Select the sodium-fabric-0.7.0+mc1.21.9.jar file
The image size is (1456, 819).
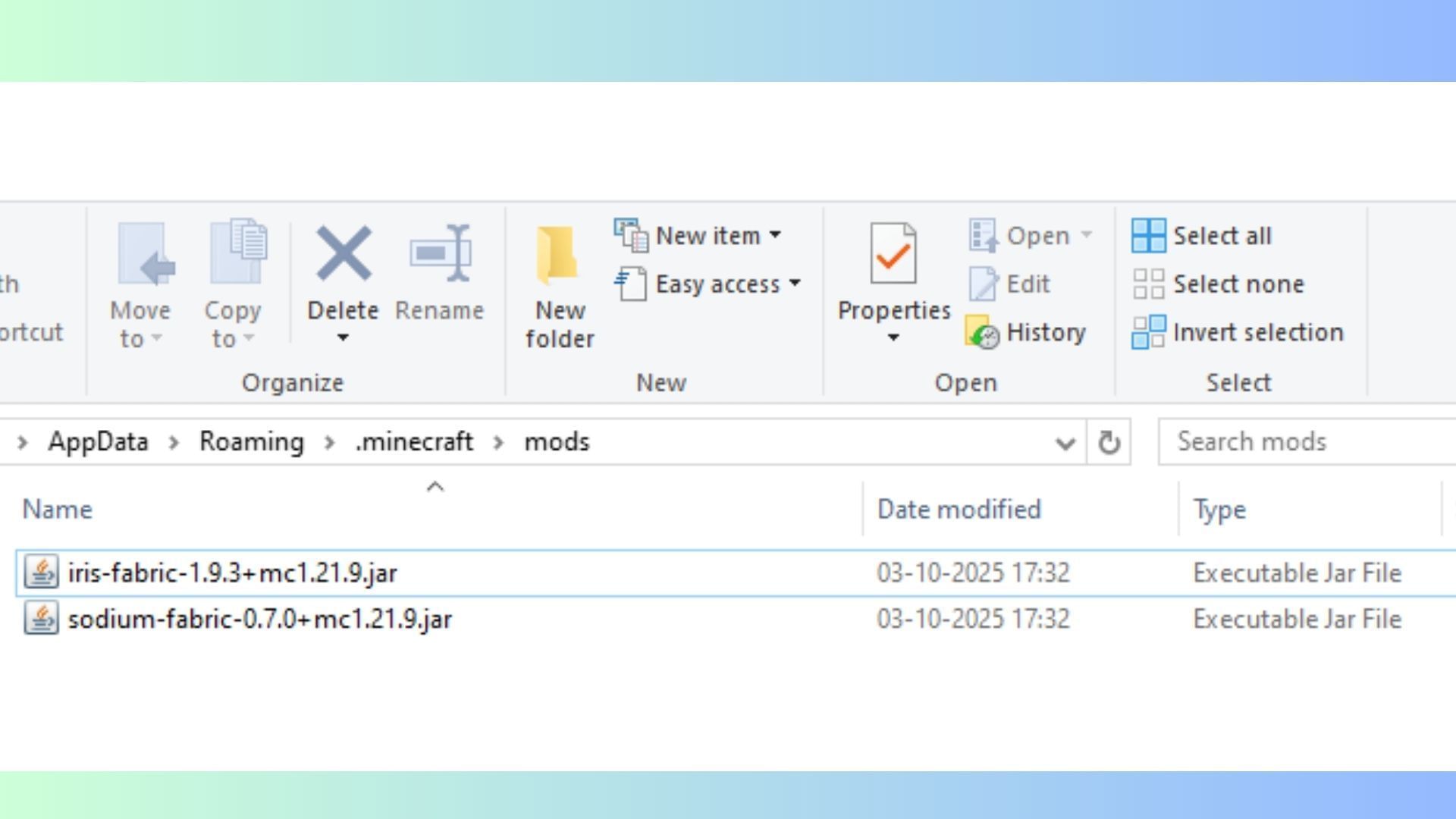tap(259, 620)
